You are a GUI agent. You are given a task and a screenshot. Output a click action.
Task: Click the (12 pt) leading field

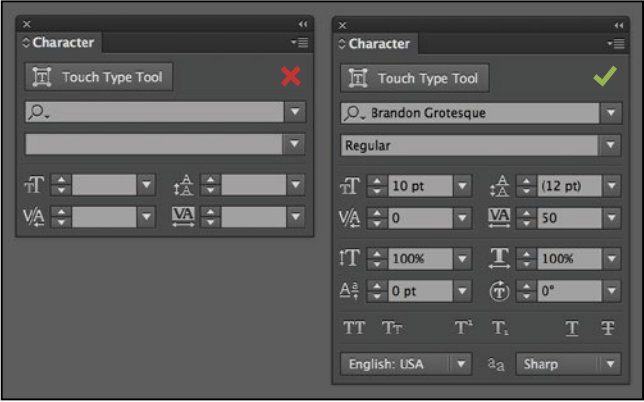click(570, 186)
